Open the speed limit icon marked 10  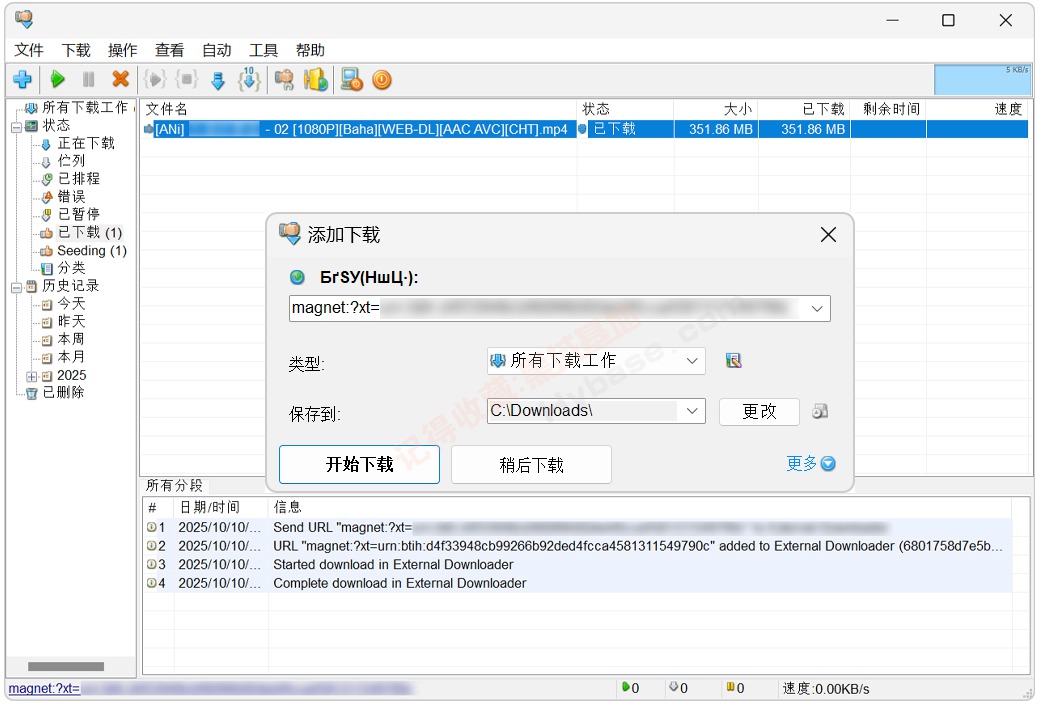click(x=248, y=80)
